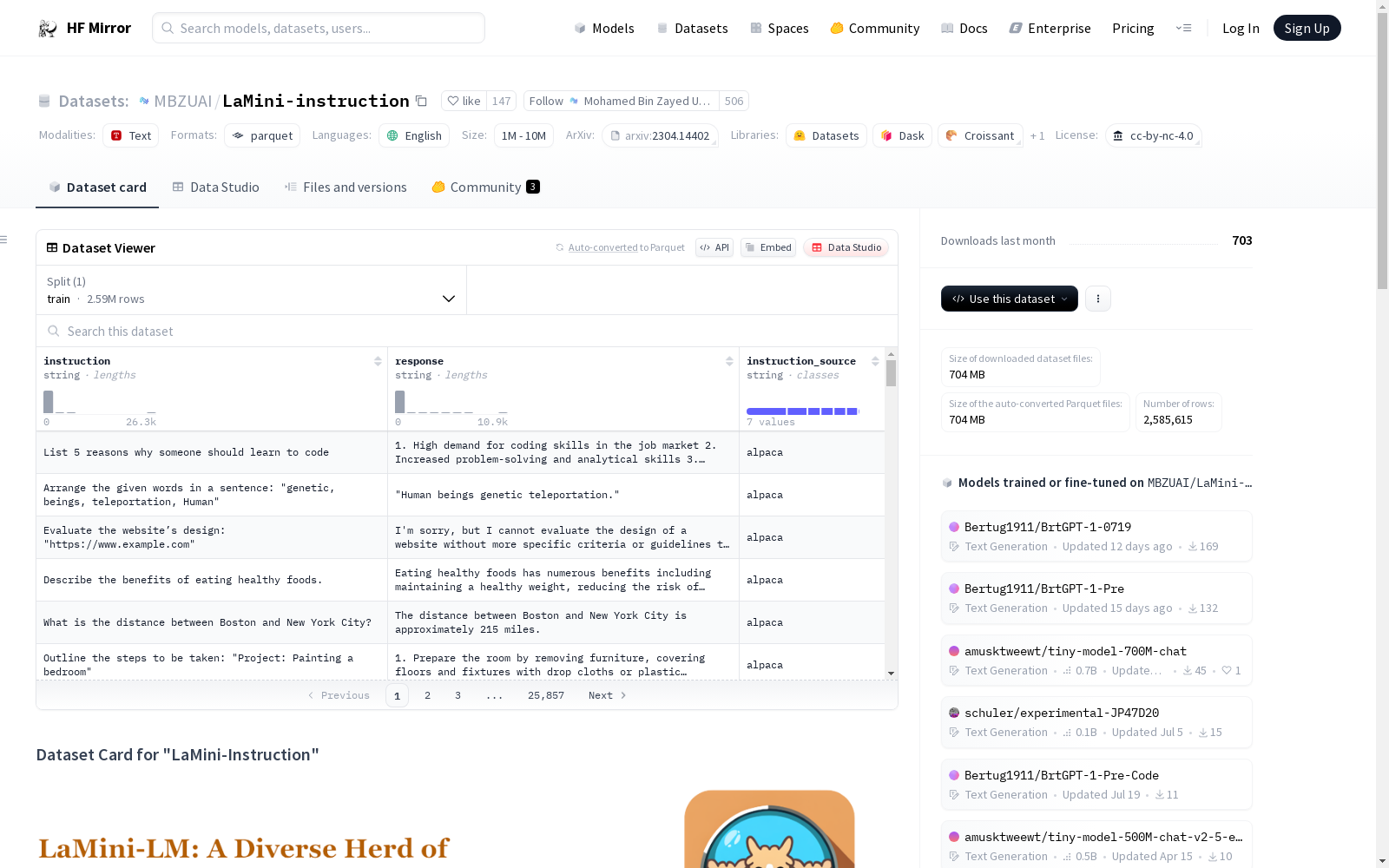Click the response lengths histogram
The width and height of the screenshot is (1389, 868).
[x=451, y=402]
